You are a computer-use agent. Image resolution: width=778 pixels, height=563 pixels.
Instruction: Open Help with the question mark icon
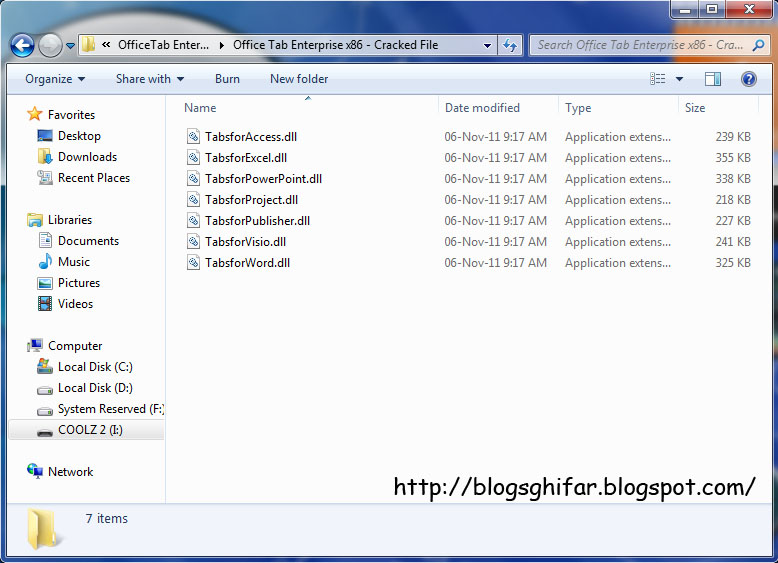click(x=749, y=79)
